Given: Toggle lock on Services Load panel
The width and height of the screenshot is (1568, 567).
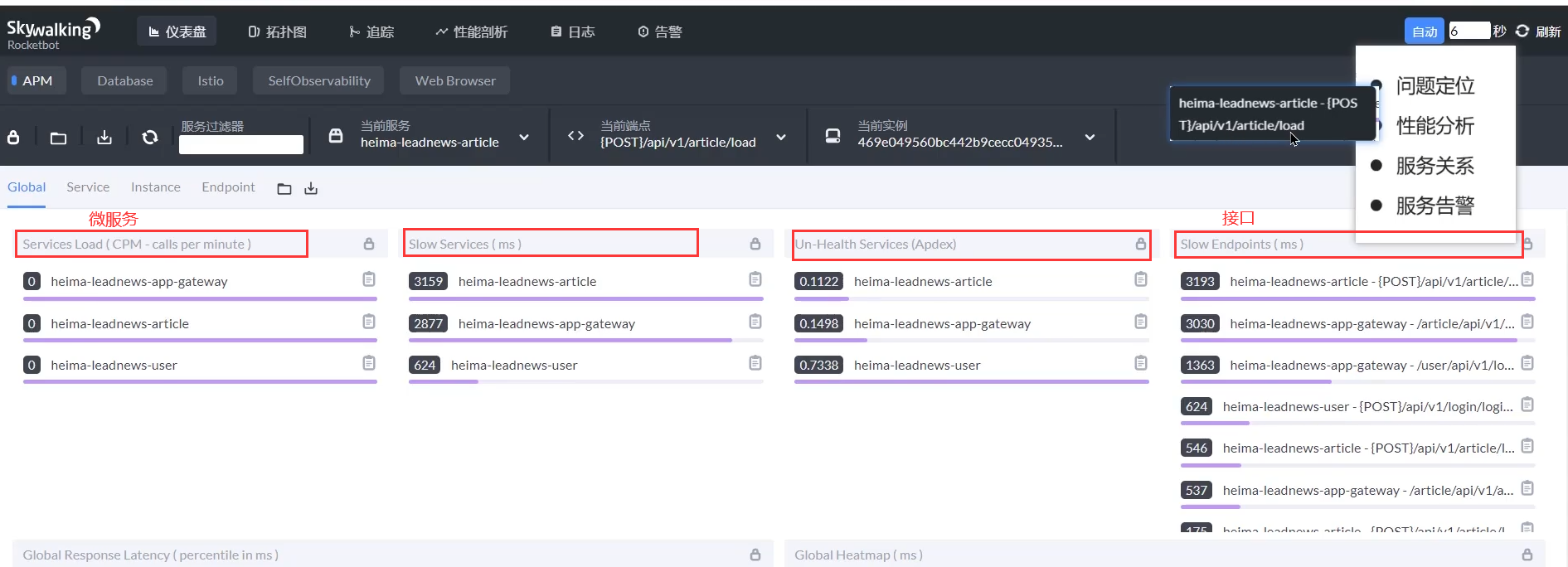Looking at the screenshot, I should coord(369,244).
